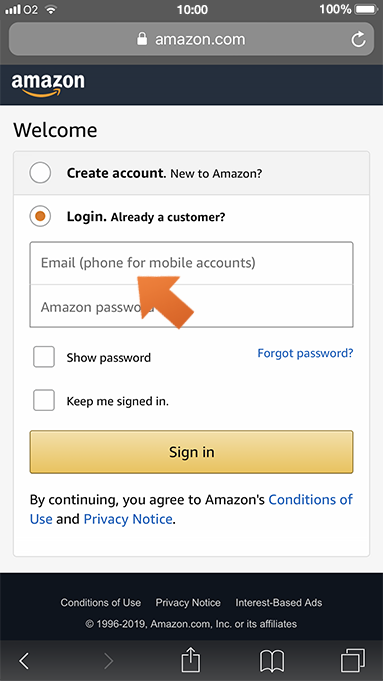
Task: Open Interest-Based Ads footer link
Action: coord(279,602)
